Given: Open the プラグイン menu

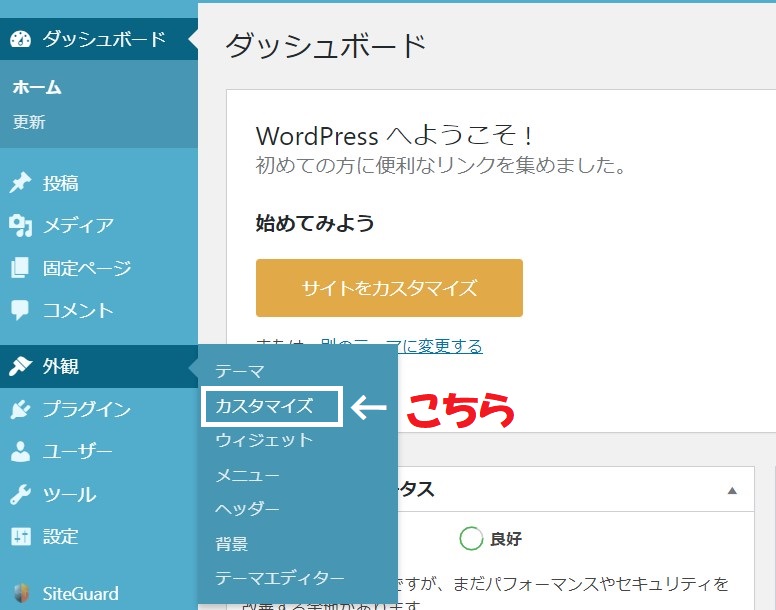Looking at the screenshot, I should click(99, 409).
